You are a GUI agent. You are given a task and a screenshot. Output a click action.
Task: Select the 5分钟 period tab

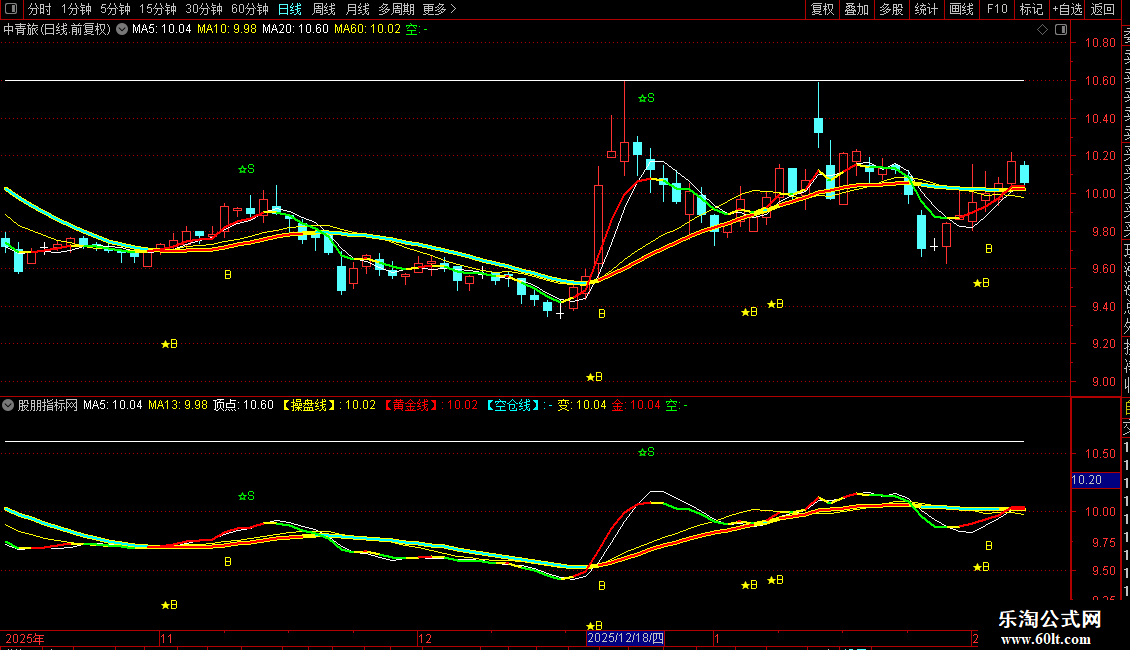[x=115, y=9]
